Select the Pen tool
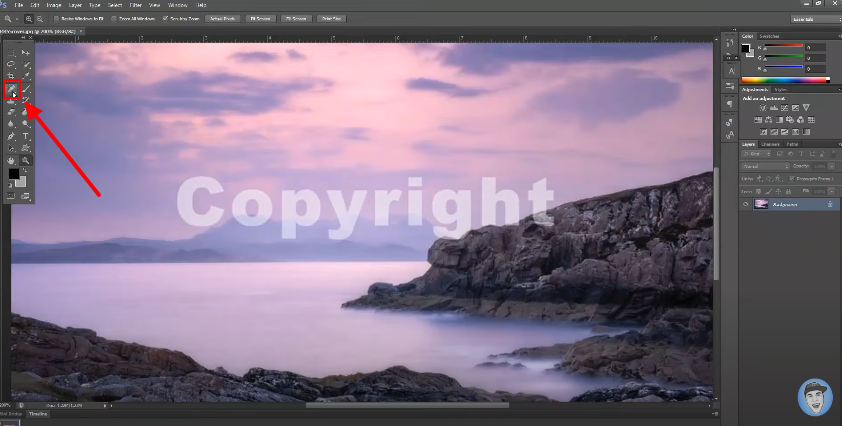The width and height of the screenshot is (842, 426). (x=13, y=136)
